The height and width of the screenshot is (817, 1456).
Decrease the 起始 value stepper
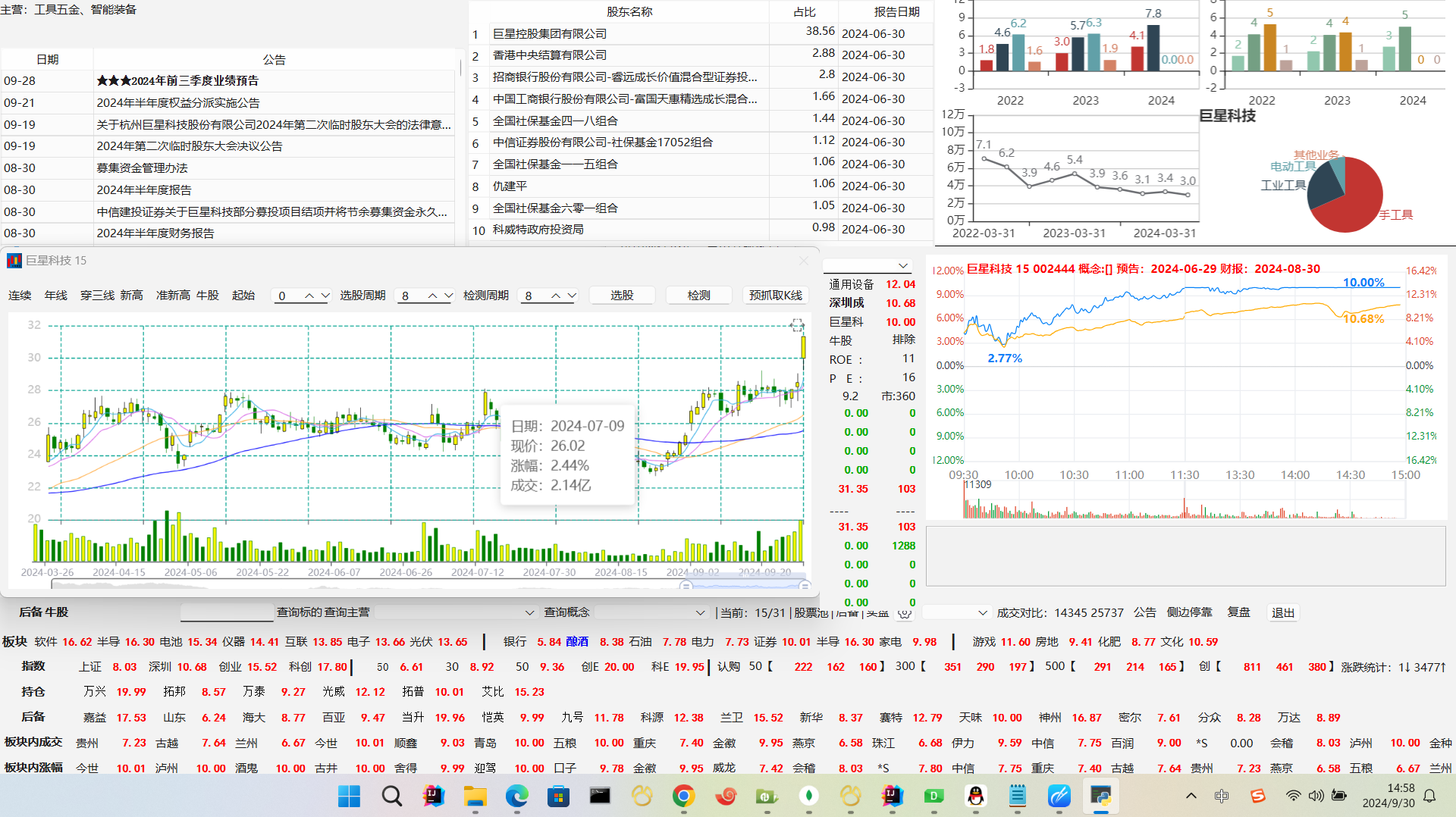325,296
